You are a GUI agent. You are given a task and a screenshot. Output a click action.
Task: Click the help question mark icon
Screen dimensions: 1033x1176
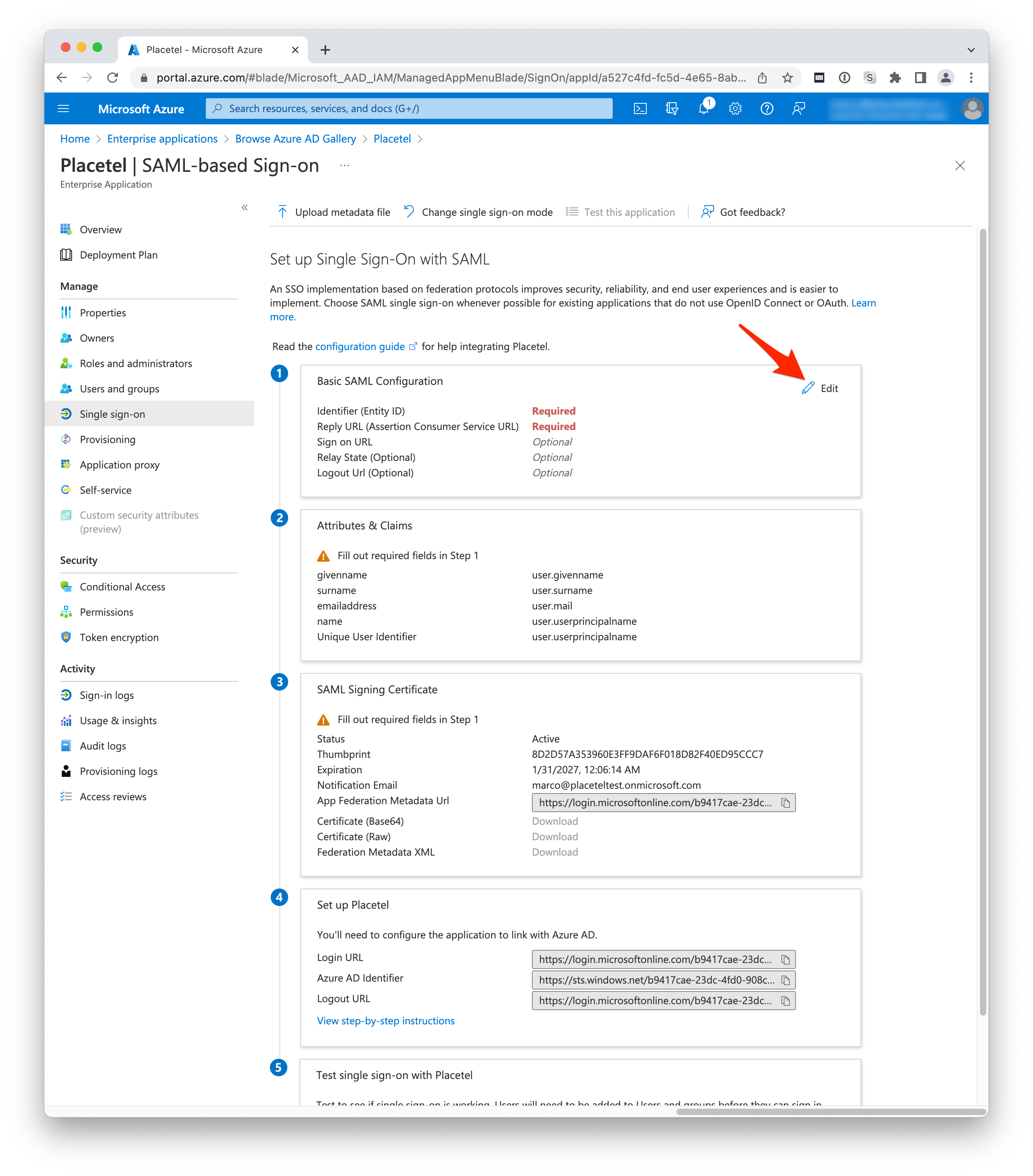[767, 109]
